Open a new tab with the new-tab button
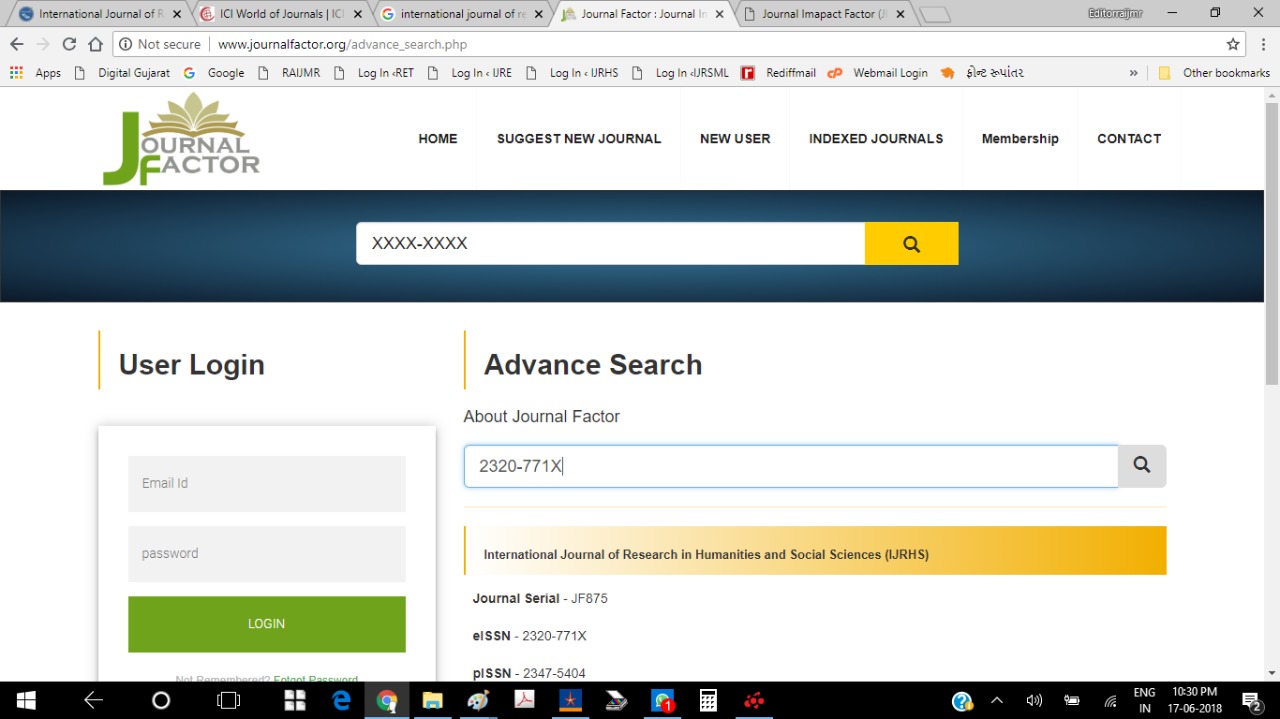The width and height of the screenshot is (1280, 719). click(934, 14)
